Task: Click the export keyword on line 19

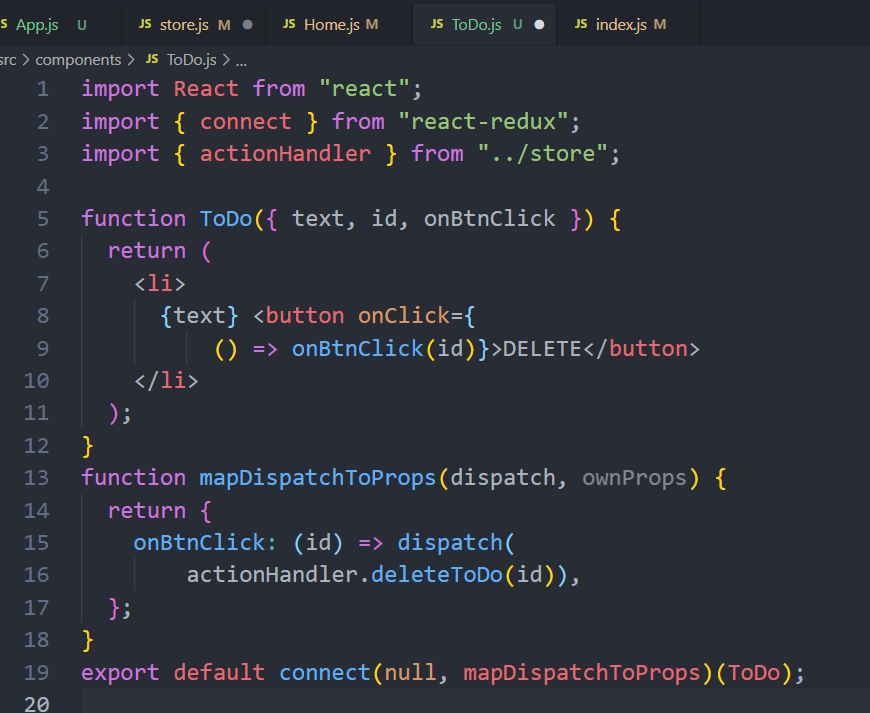Action: tap(120, 673)
